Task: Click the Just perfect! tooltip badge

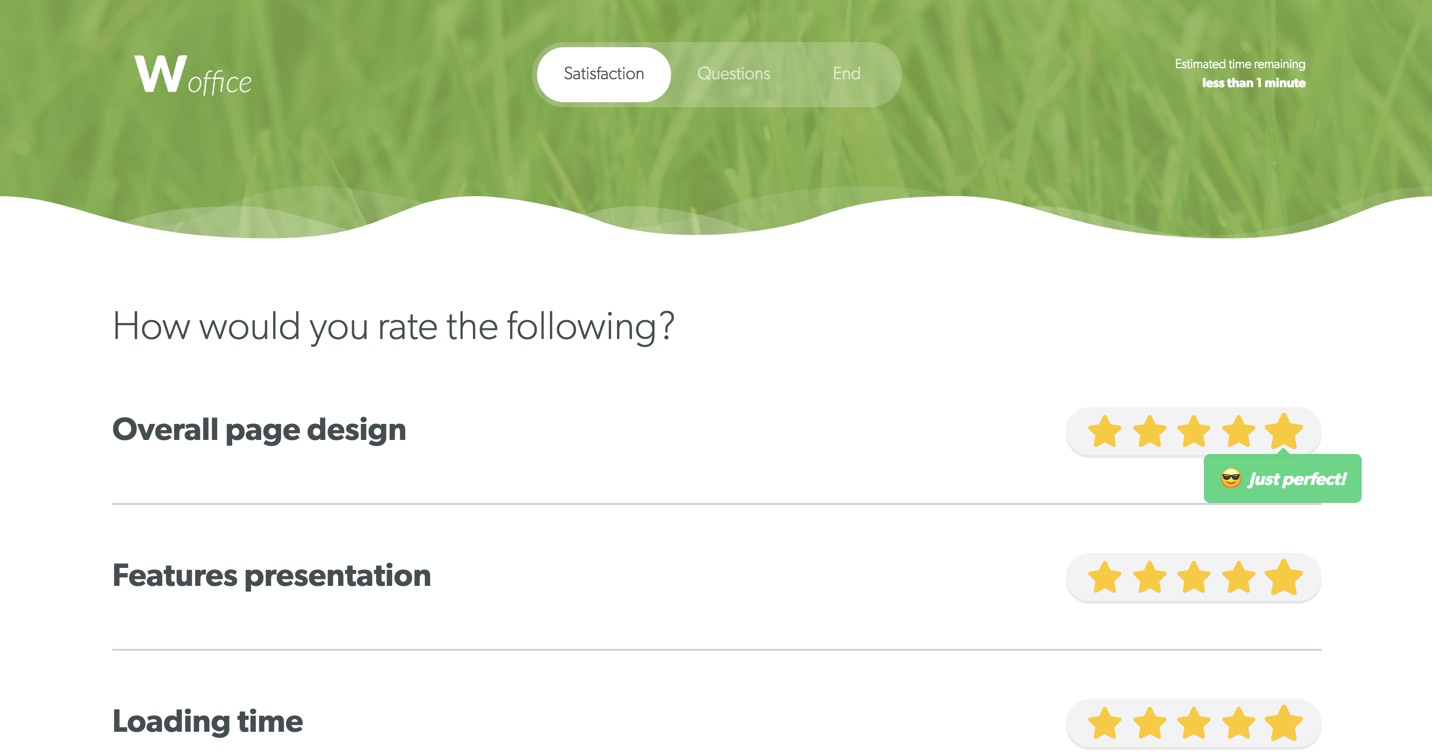Action: [x=1282, y=479]
